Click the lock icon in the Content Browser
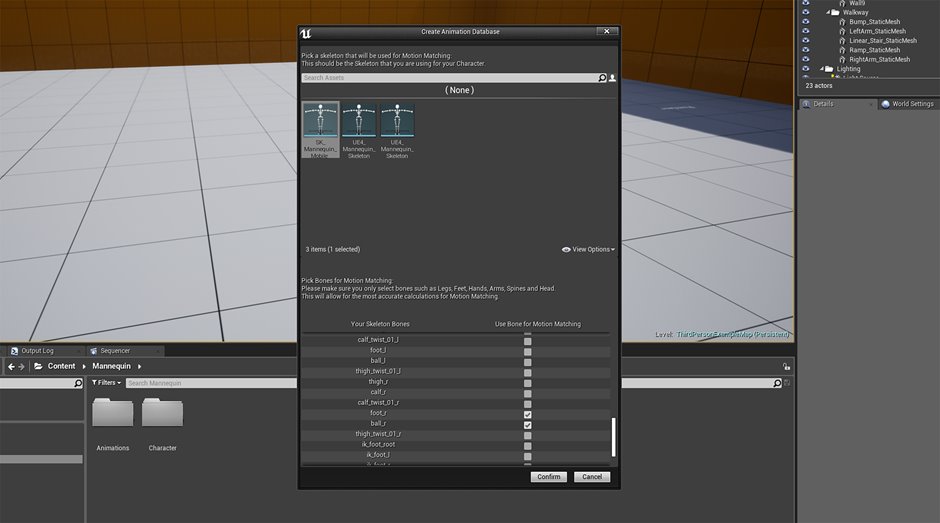This screenshot has width=940, height=523. [786, 366]
